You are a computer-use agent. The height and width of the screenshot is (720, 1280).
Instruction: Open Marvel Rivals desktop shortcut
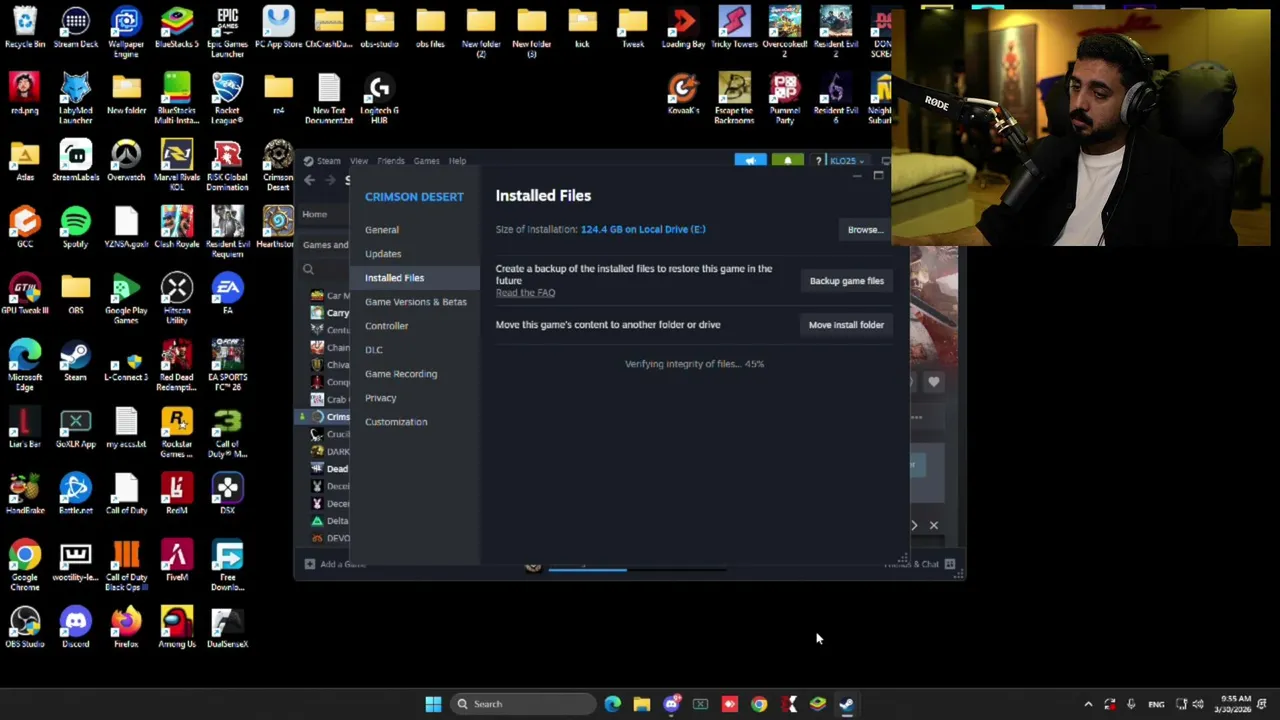(176, 165)
